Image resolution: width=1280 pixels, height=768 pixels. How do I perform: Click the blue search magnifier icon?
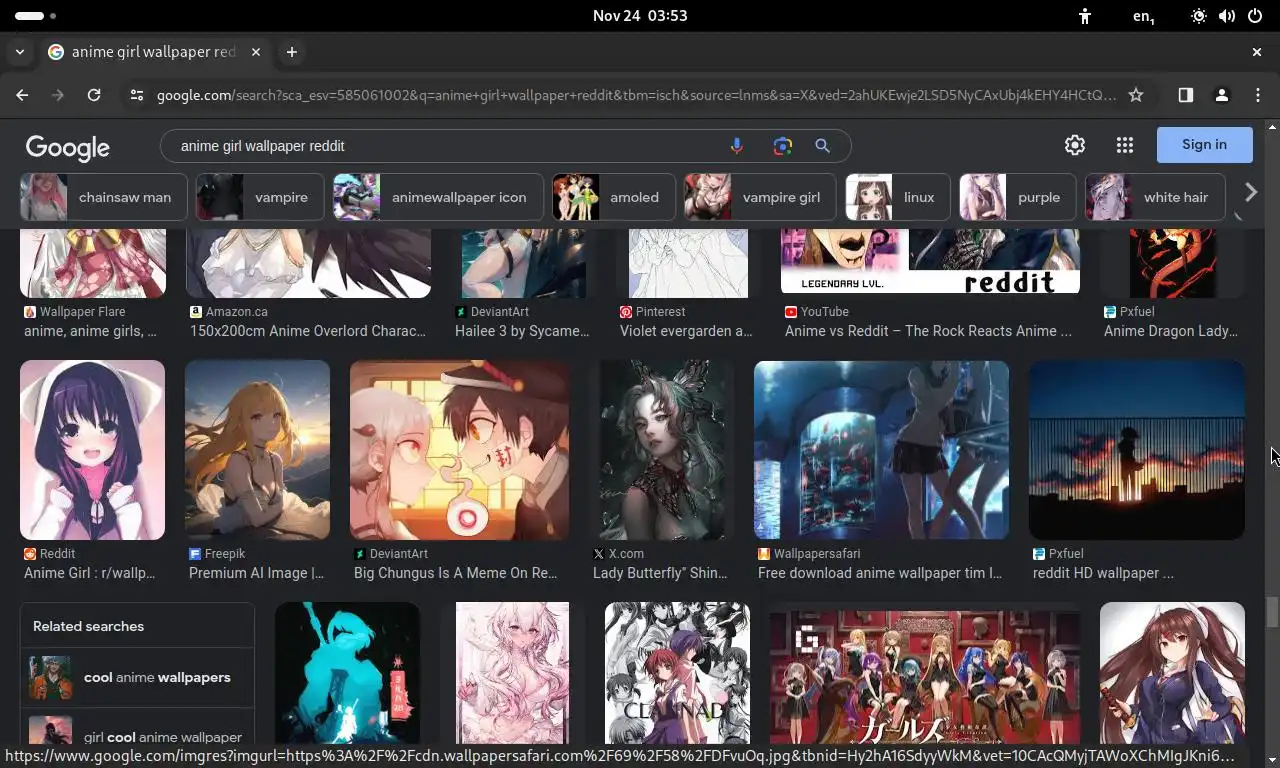point(822,146)
